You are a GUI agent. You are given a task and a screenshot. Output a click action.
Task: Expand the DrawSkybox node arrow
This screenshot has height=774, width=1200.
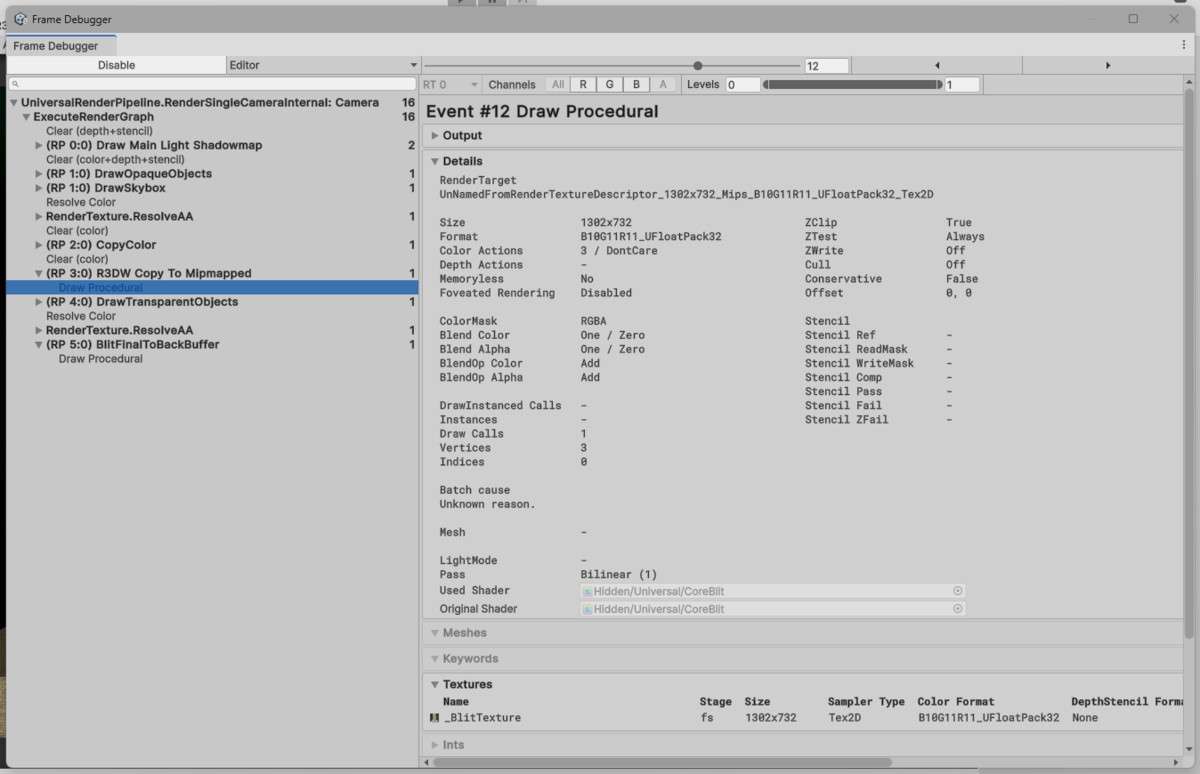(39, 188)
